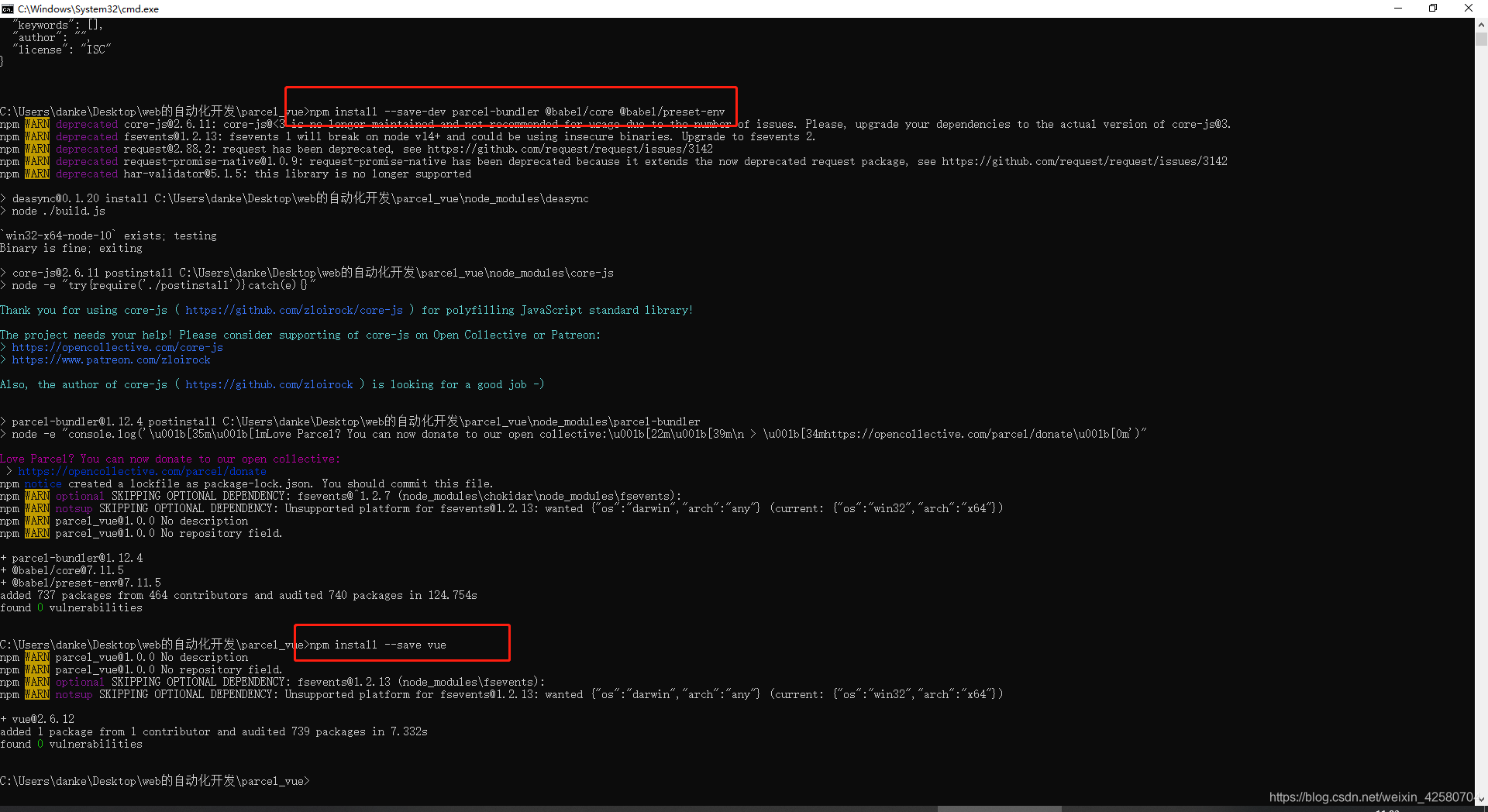Click the har-validator@5.1.5 deprecated warning
The width and height of the screenshot is (1488, 812).
click(236, 174)
